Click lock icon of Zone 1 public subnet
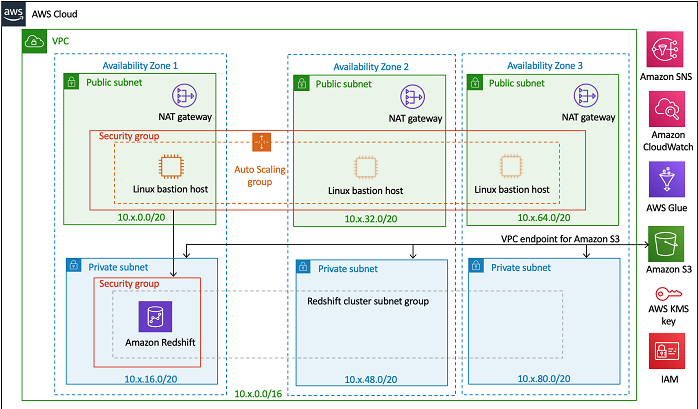The height and width of the screenshot is (409, 698). (71, 82)
